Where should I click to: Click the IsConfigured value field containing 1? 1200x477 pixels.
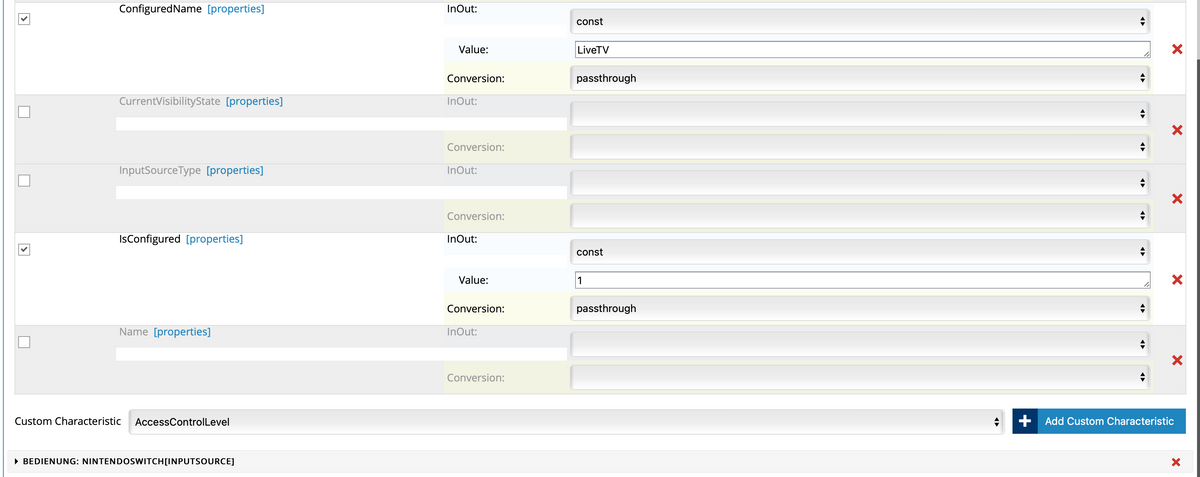(x=860, y=281)
